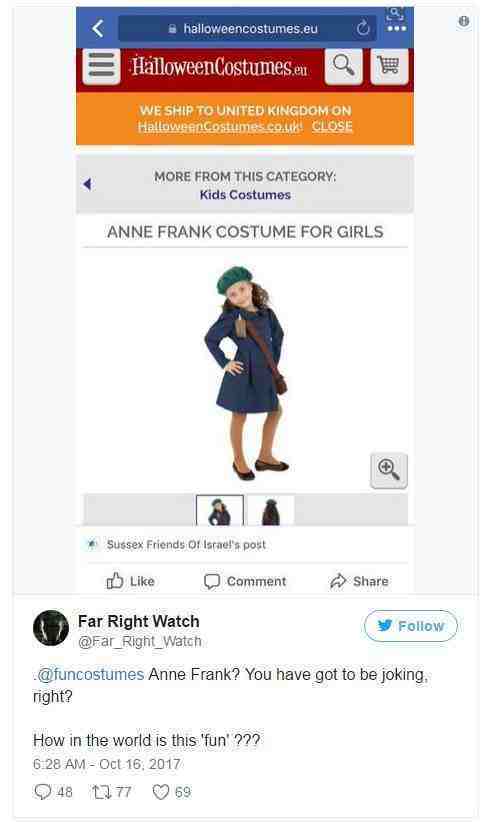The image size is (492, 822).
Task: Follow Far Right Watch on Twitter
Action: pos(410,626)
